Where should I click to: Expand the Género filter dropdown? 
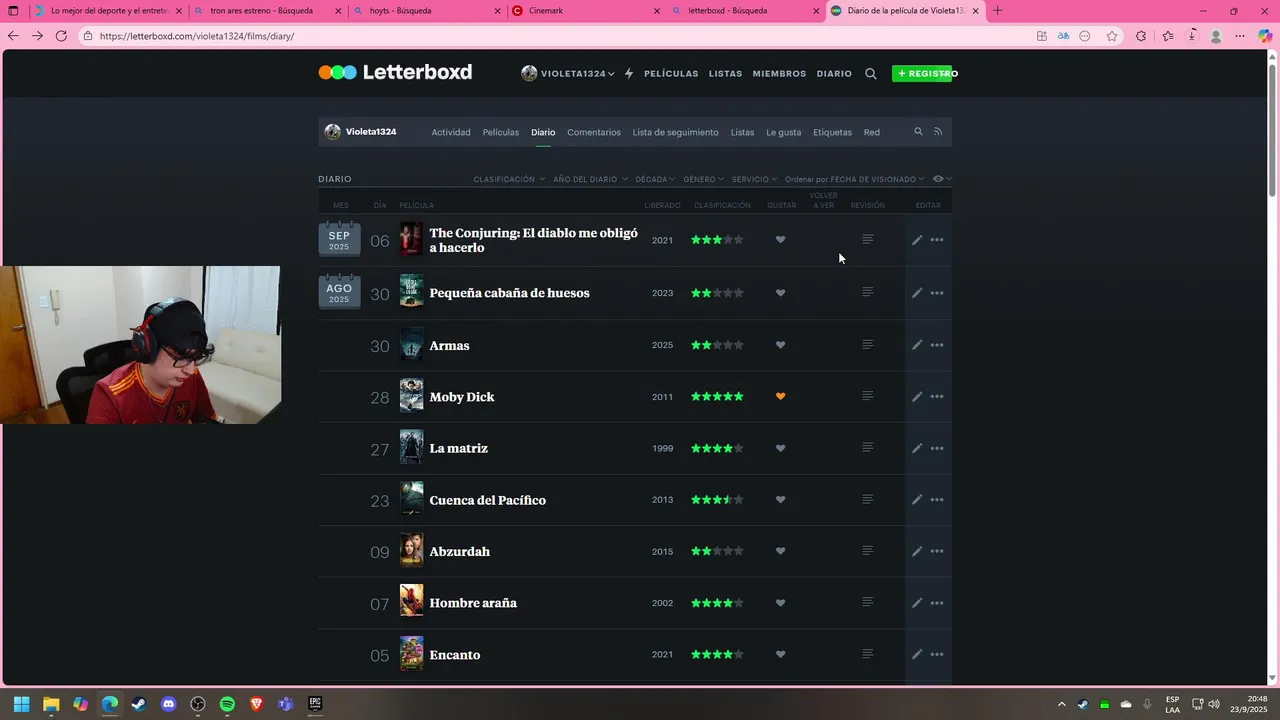[x=703, y=179]
